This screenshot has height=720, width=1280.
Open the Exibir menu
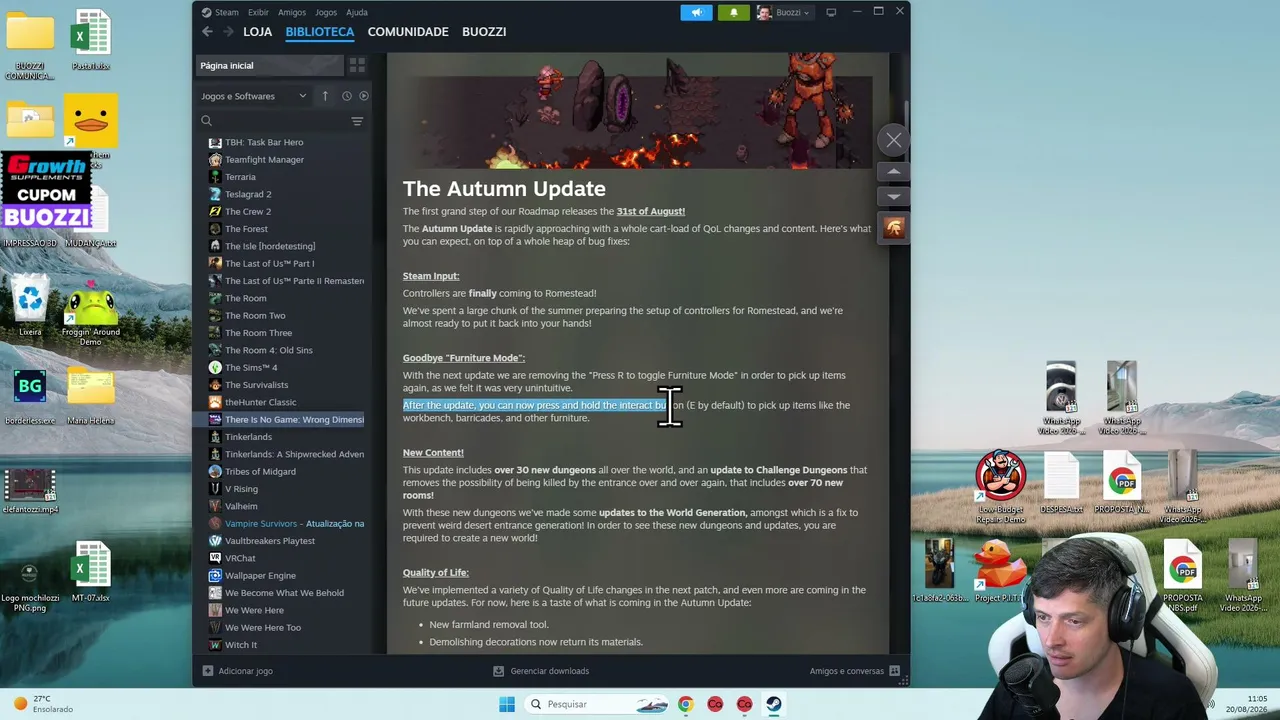pos(258,12)
